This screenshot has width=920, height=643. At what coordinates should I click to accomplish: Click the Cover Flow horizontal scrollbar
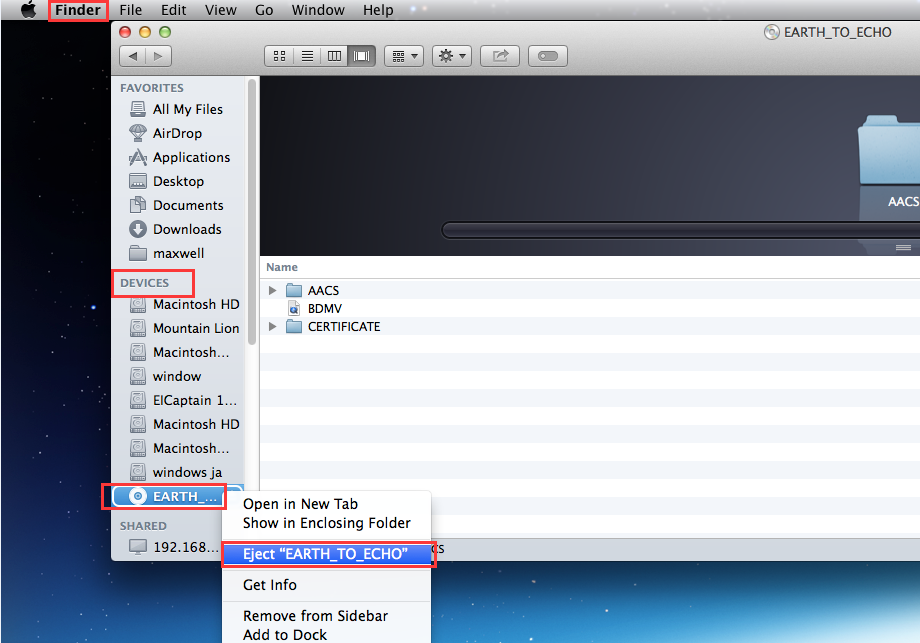(x=681, y=230)
